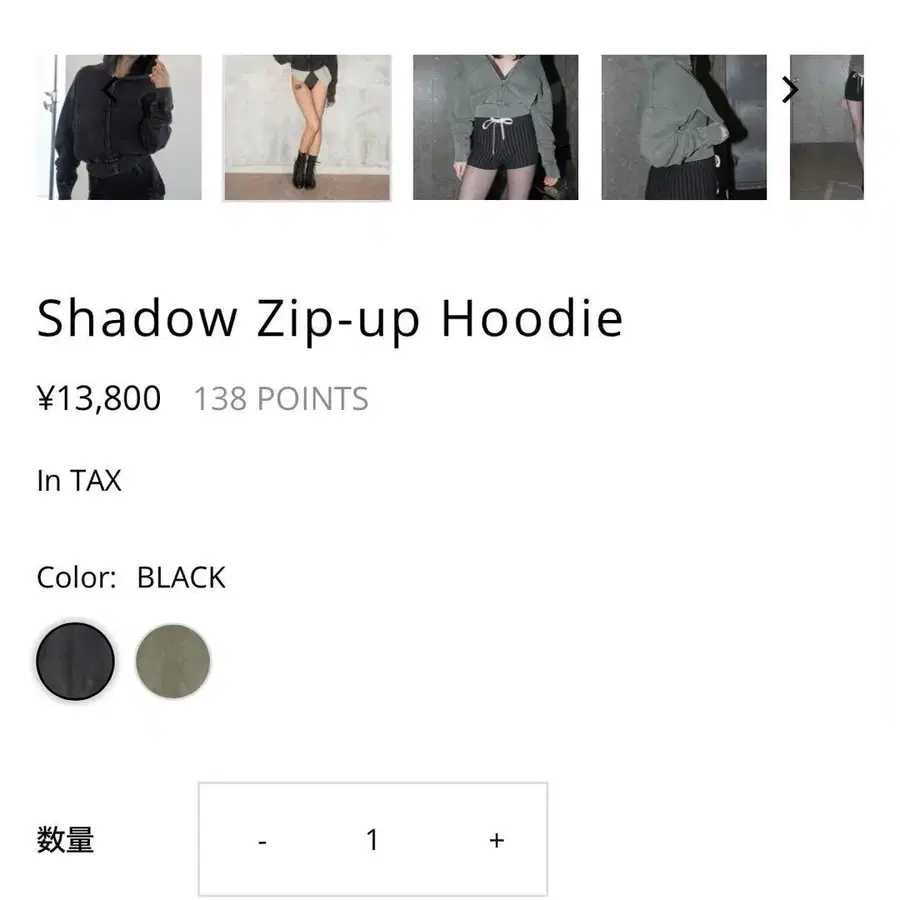View the green hoodie with striped shorts thumbnail

tap(495, 127)
